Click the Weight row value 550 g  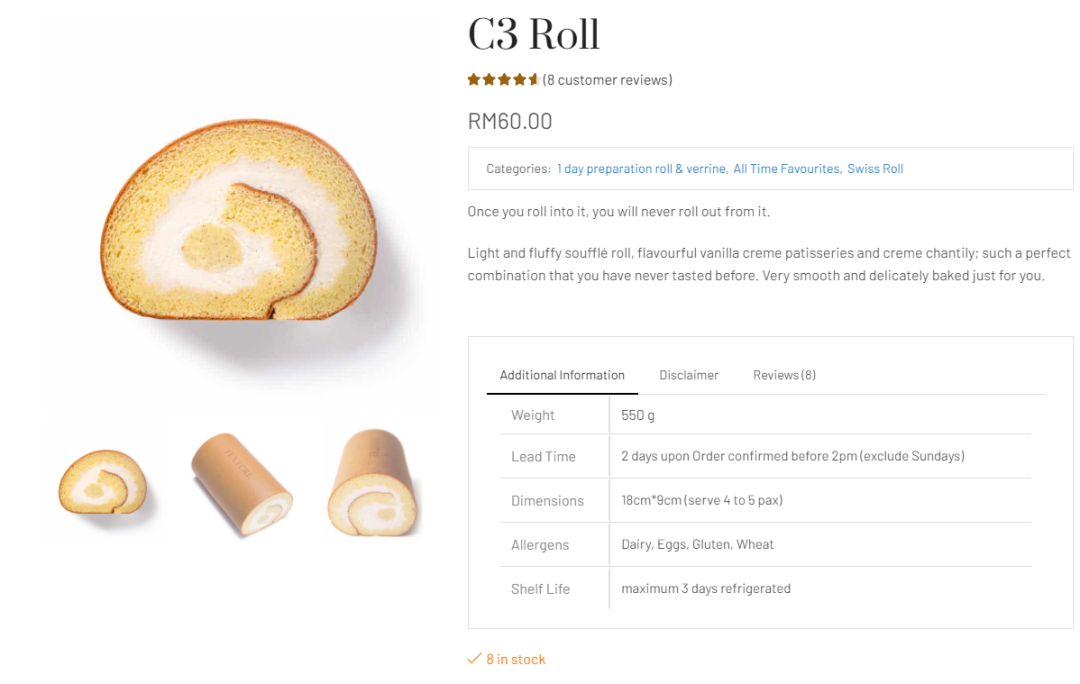coord(638,415)
